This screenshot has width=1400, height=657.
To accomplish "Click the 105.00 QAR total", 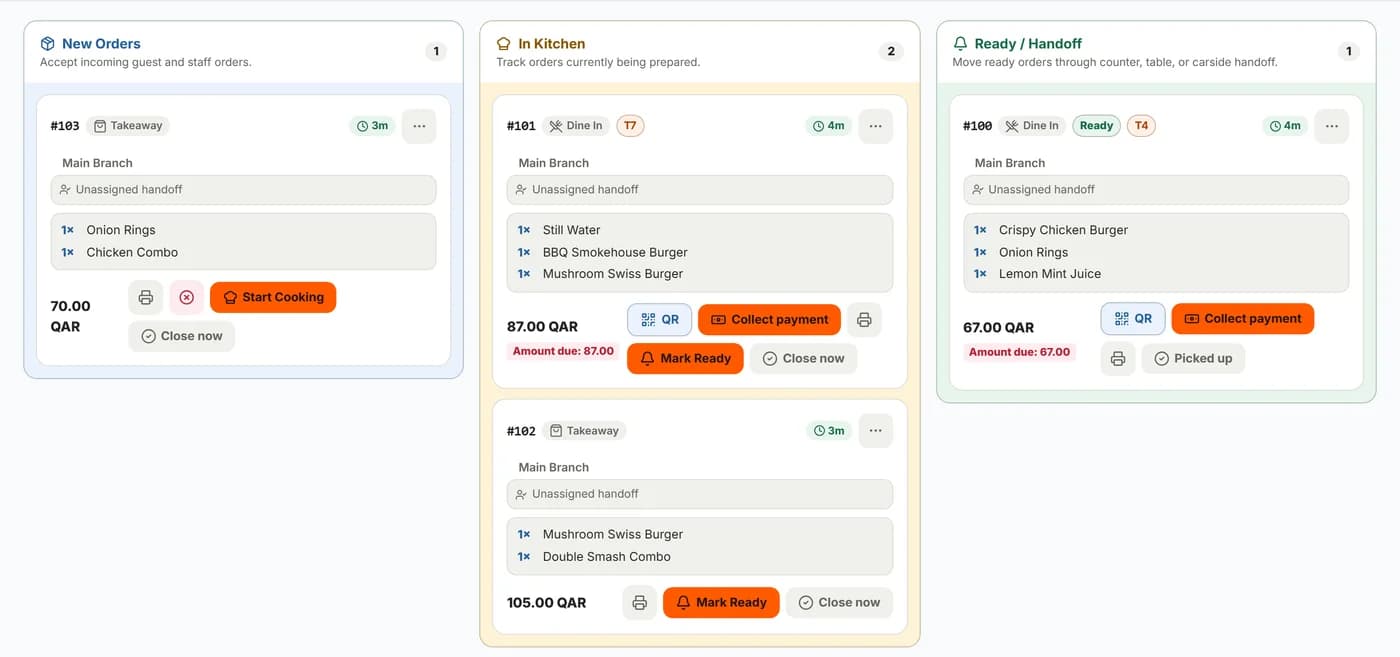I will pos(546,603).
